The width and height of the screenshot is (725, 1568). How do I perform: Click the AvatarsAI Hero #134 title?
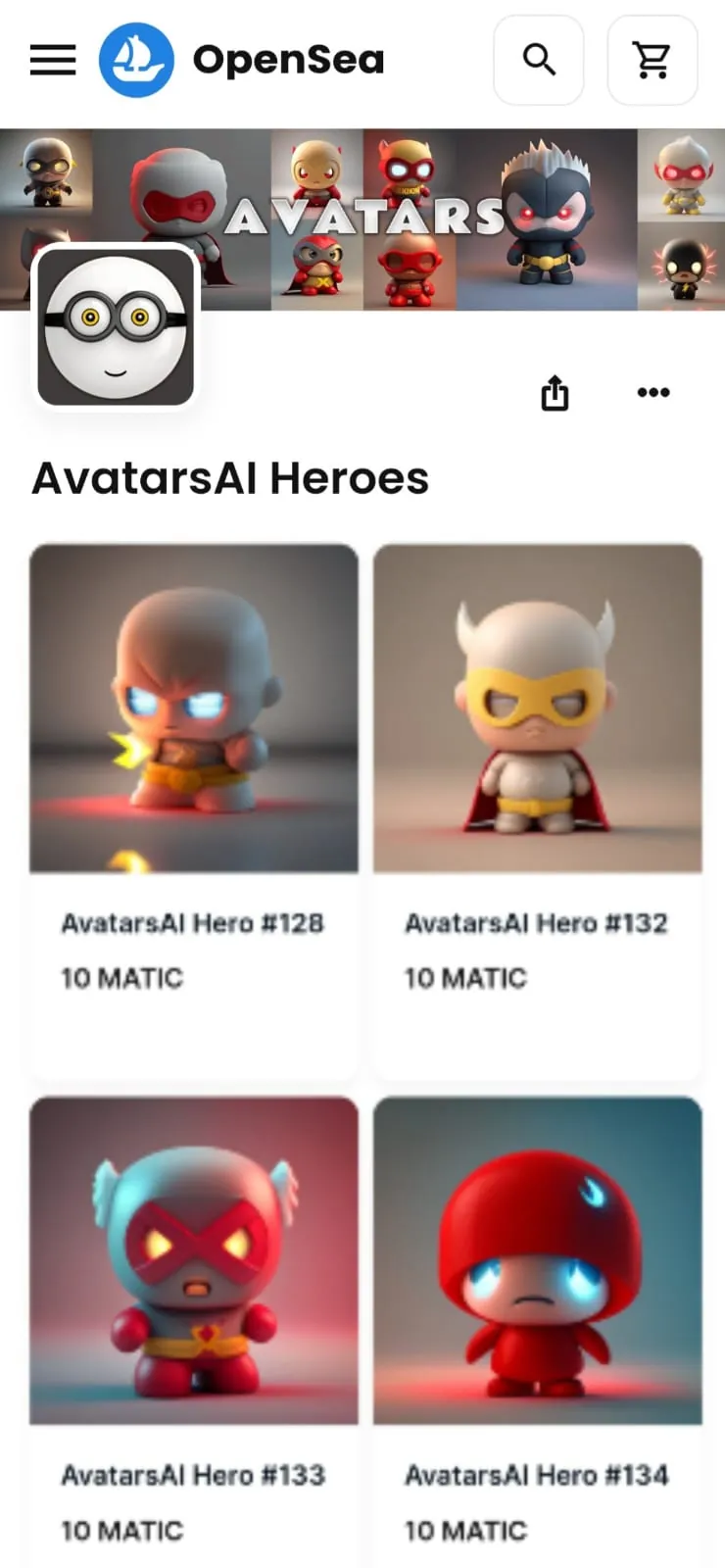coord(537,1475)
